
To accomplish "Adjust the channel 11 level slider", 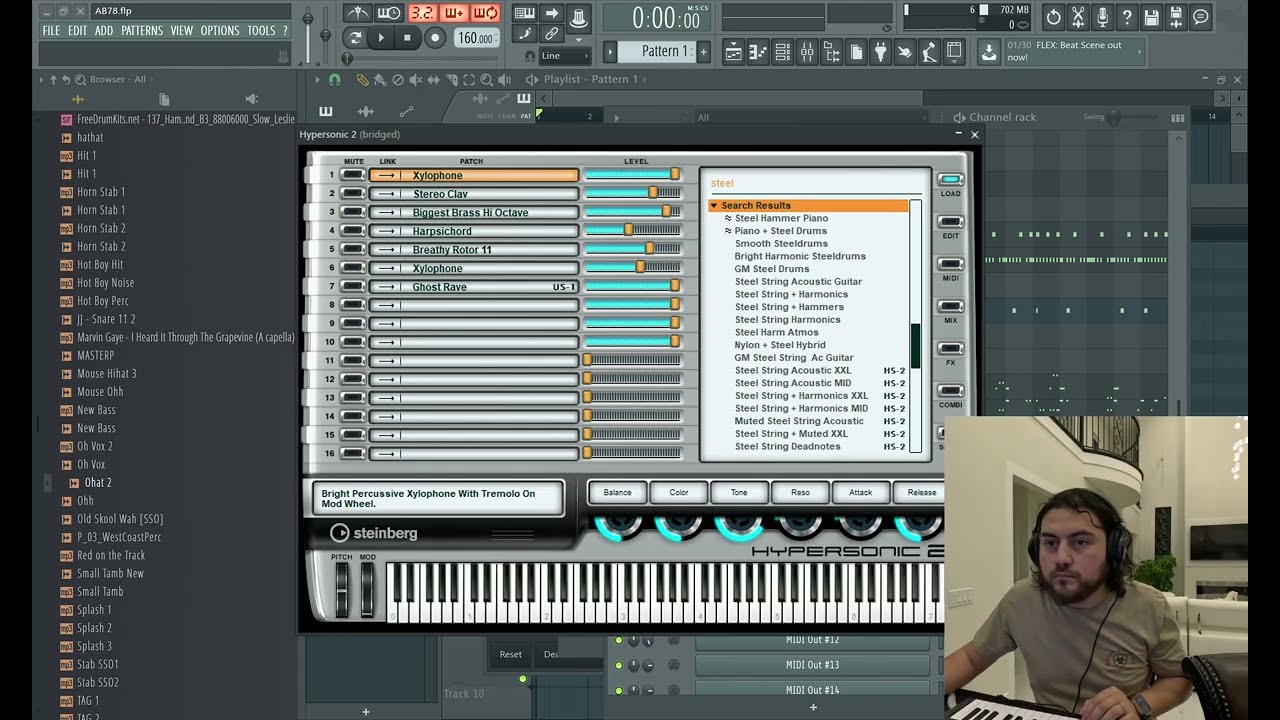I will point(632,361).
